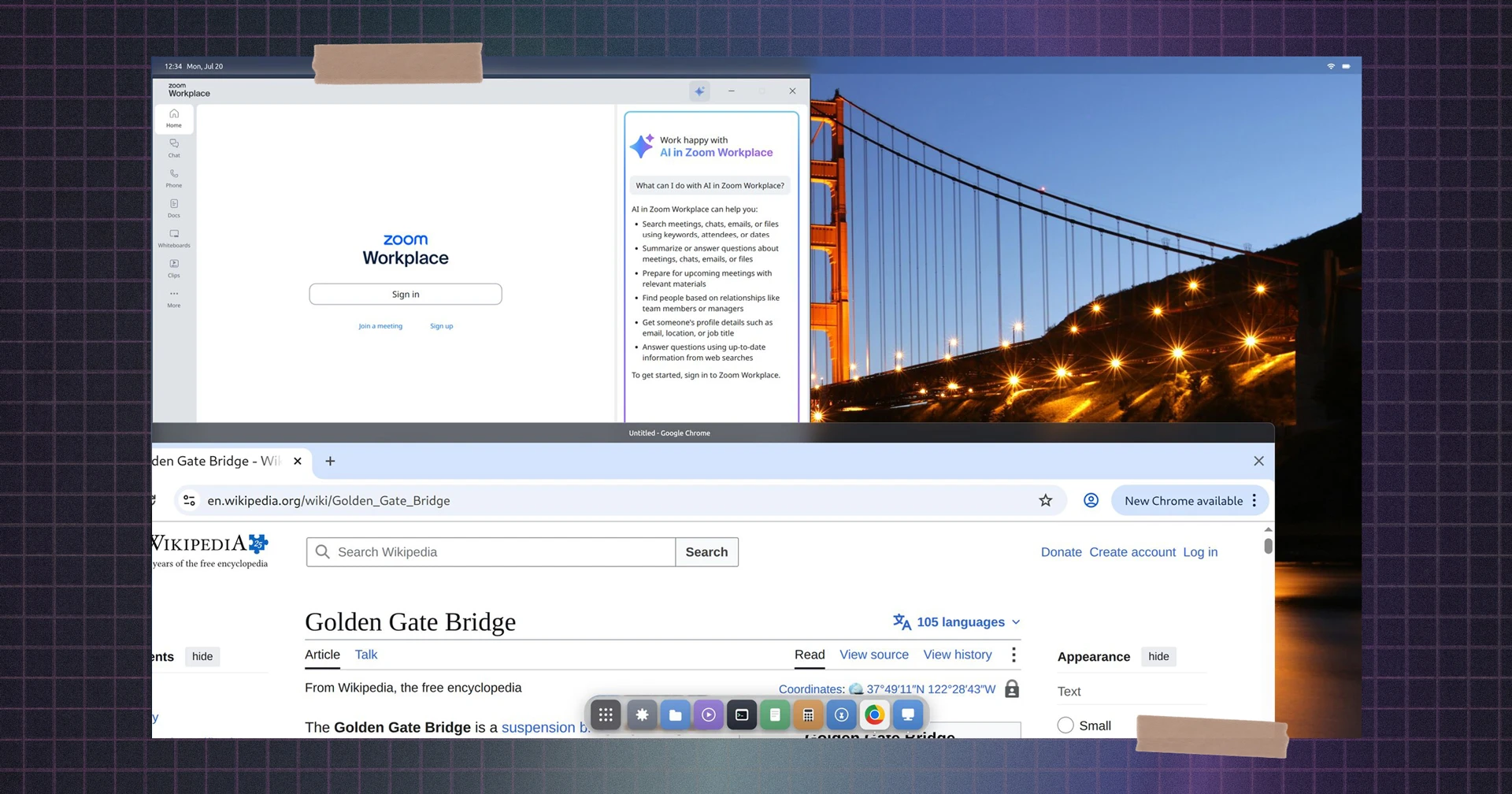Click 'What can I do with AI in Zoom Workplace?' prompt
This screenshot has height=794, width=1512.
710,186
